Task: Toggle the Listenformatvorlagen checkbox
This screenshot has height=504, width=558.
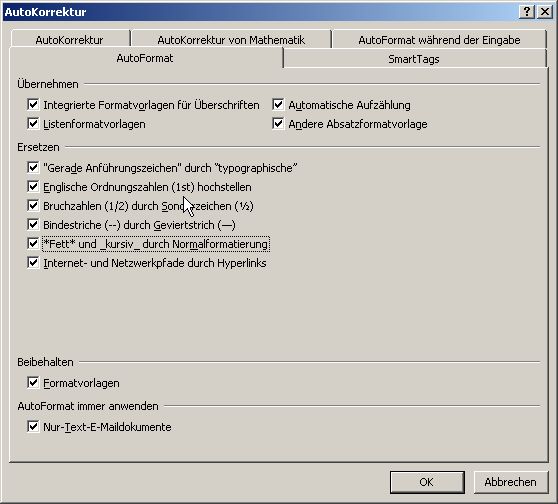Action: click(x=33, y=124)
